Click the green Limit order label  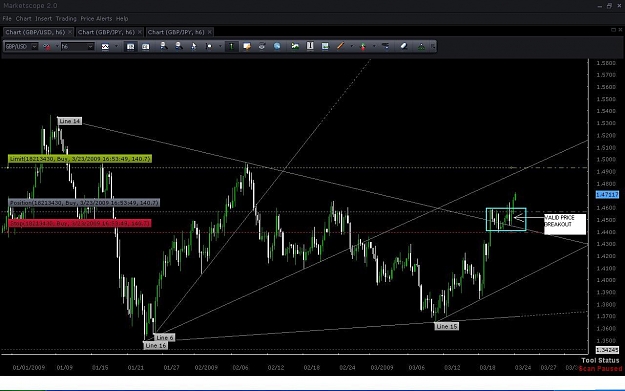click(80, 159)
